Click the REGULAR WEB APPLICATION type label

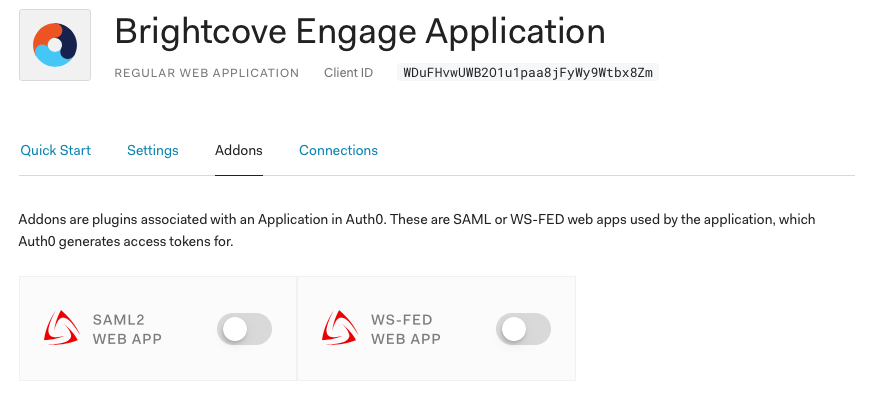click(207, 73)
